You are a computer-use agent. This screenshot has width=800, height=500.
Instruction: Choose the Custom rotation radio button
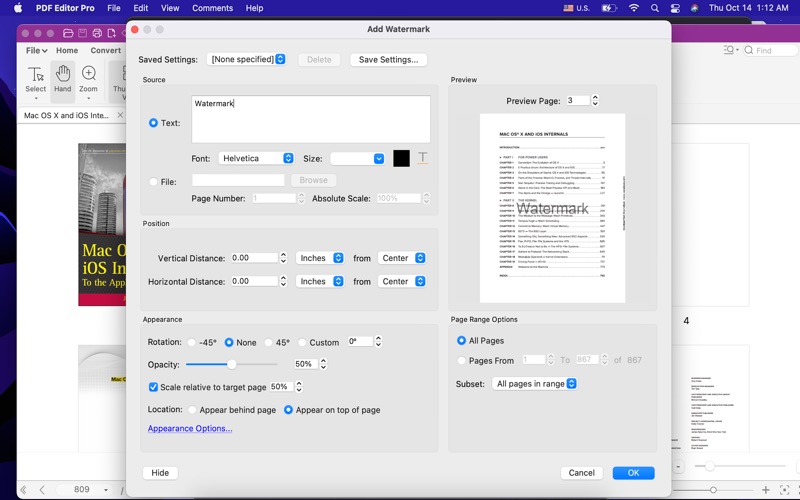[302, 342]
